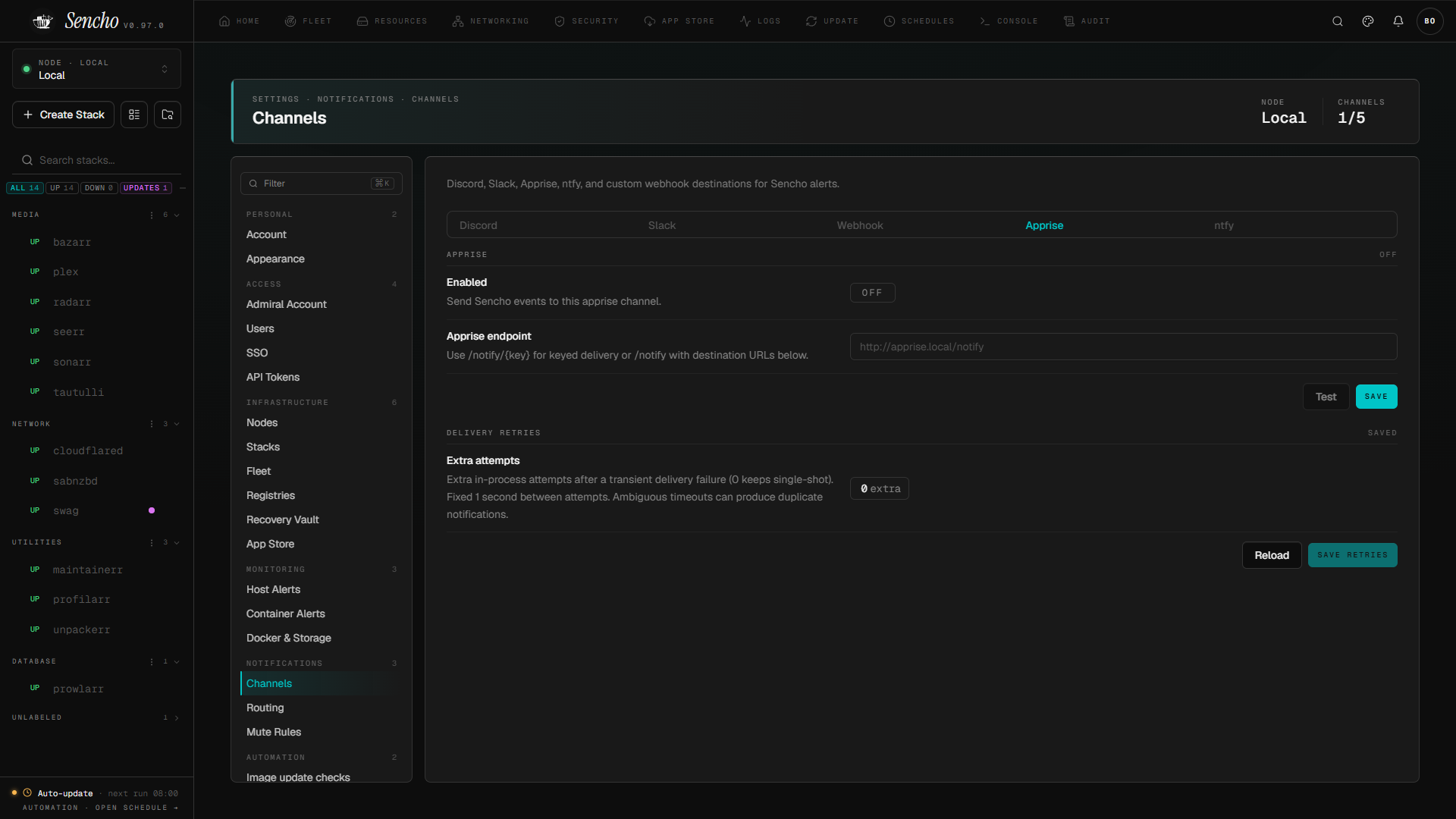Click the swag update indicator dot
This screenshot has height=819, width=1456.
152,510
